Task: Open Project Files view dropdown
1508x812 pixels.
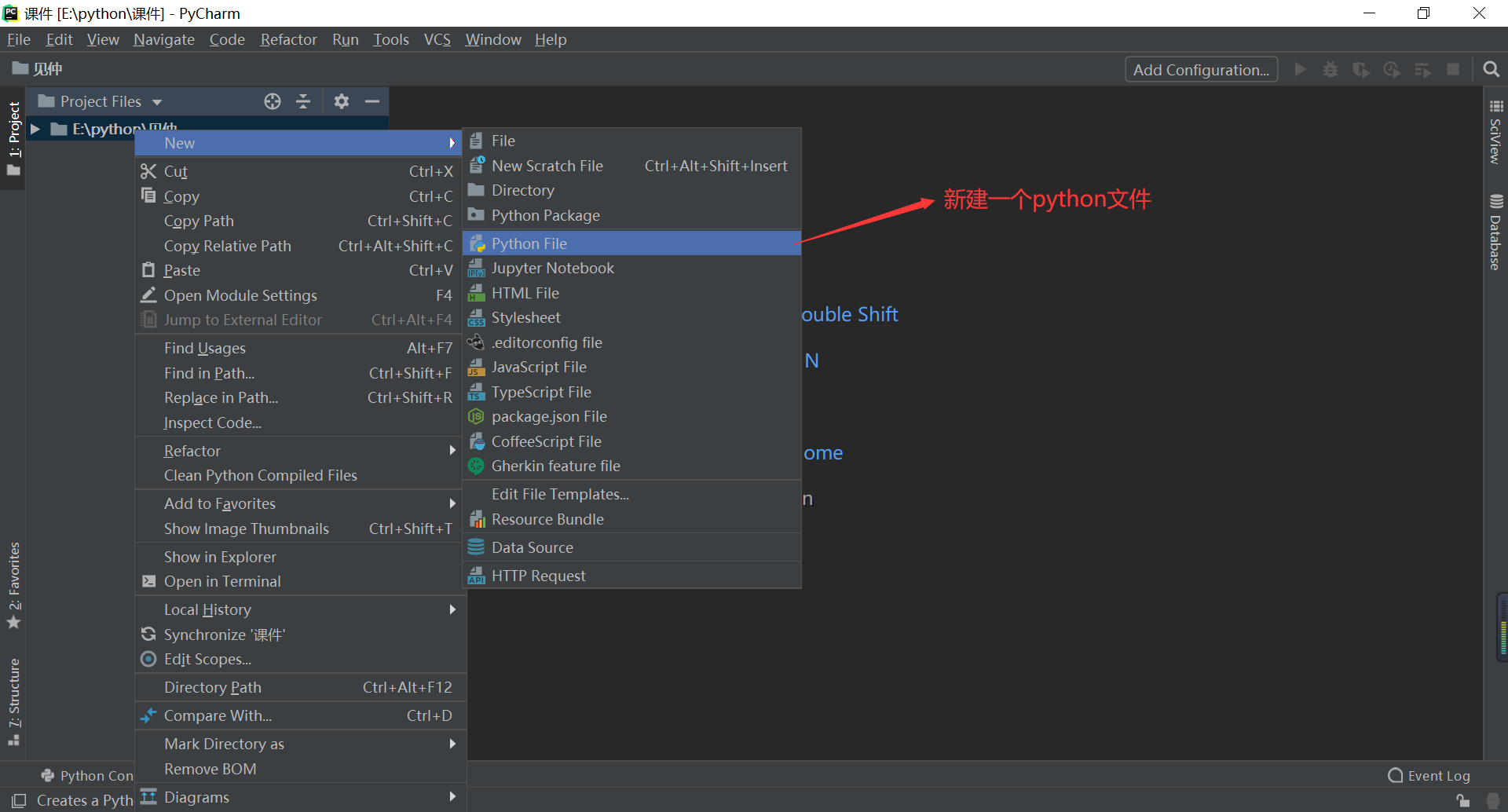Action: (x=101, y=101)
